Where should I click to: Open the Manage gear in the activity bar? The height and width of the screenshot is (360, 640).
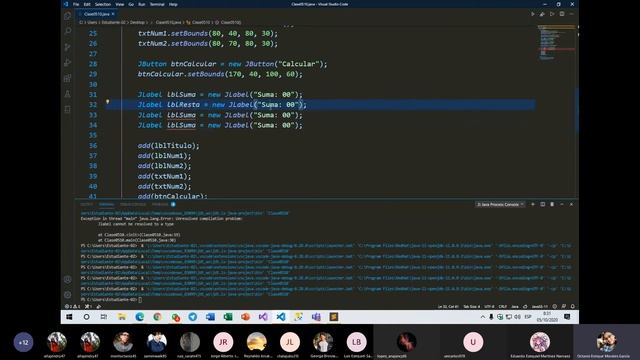coord(68,295)
